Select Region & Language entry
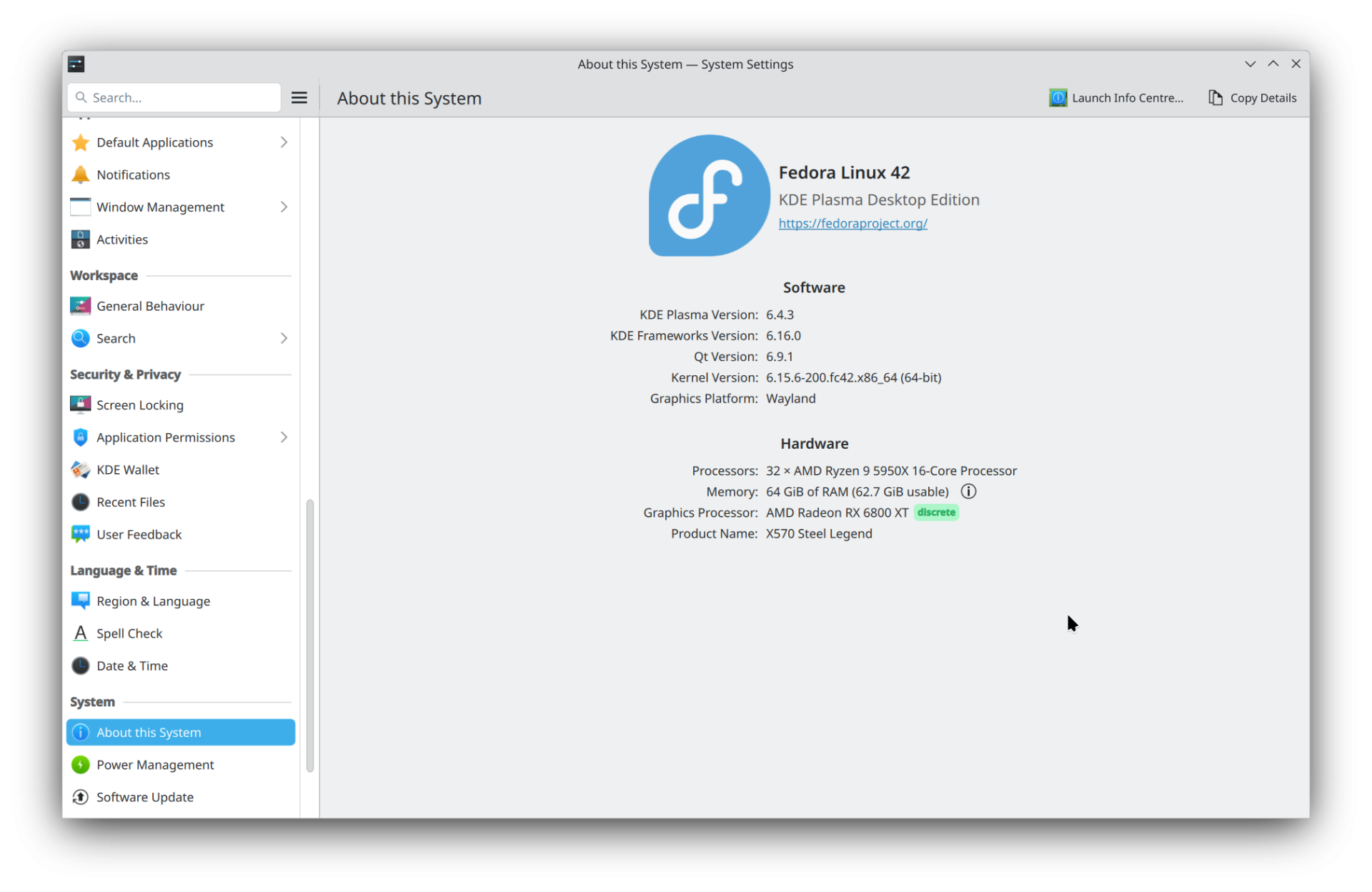 153,601
